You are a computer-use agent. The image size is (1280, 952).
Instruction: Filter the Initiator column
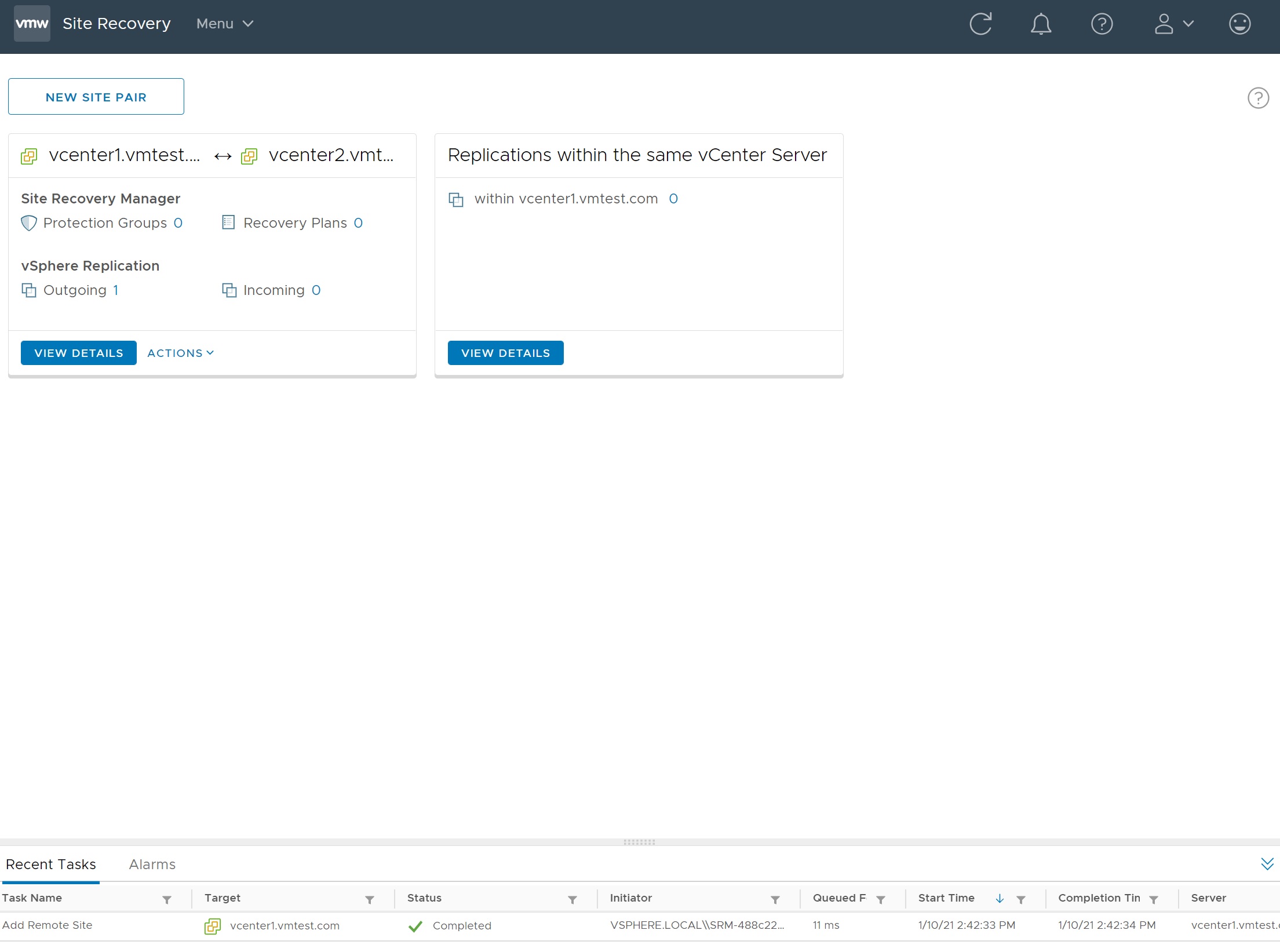[775, 899]
